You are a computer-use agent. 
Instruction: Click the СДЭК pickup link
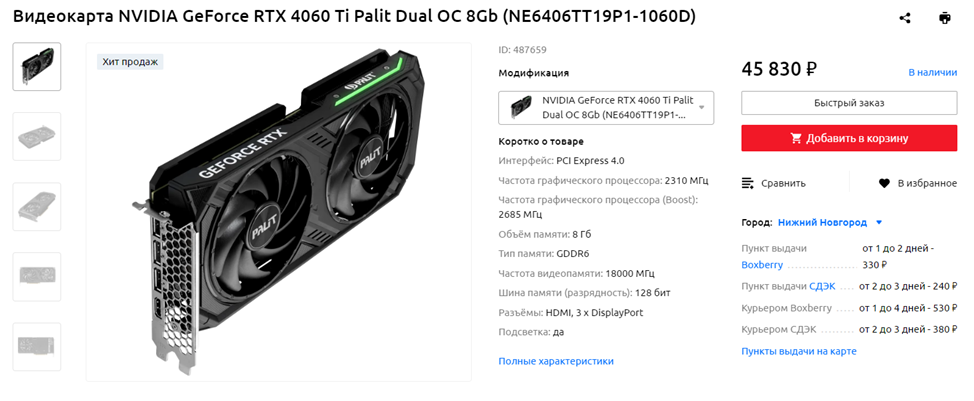(822, 286)
